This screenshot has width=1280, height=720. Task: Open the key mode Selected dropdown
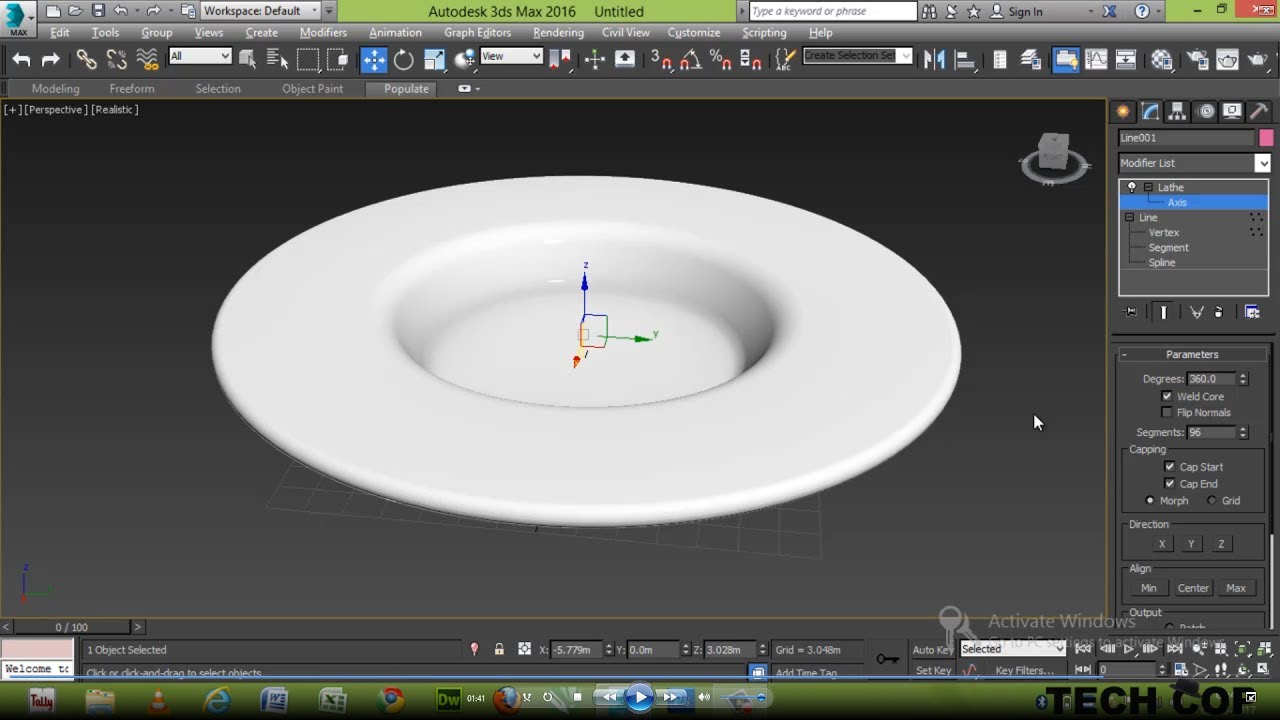(1012, 649)
